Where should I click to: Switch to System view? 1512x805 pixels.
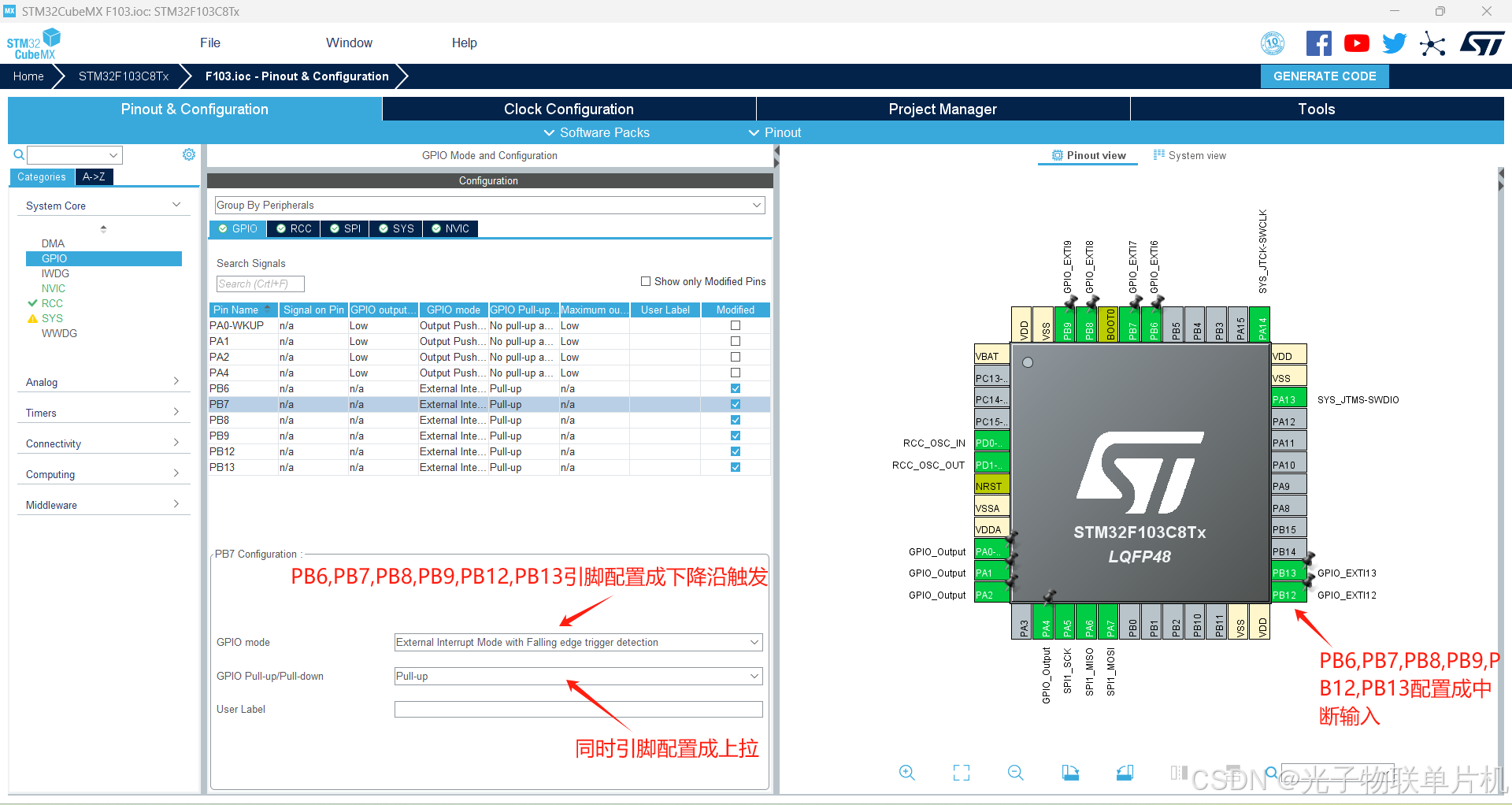point(1190,155)
